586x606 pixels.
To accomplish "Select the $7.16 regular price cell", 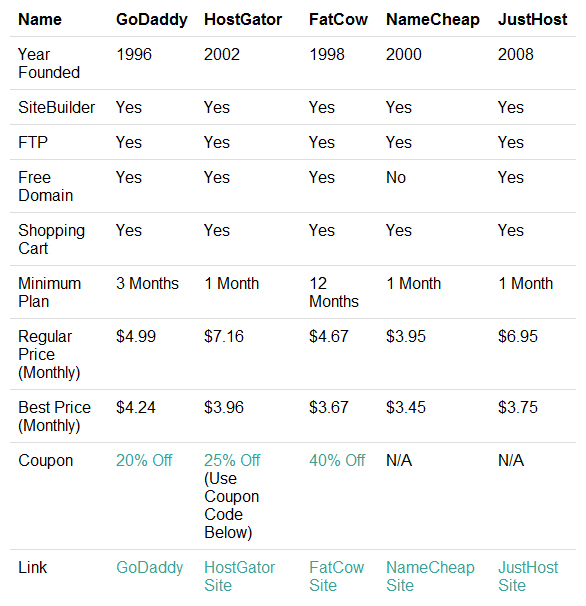I will (224, 336).
